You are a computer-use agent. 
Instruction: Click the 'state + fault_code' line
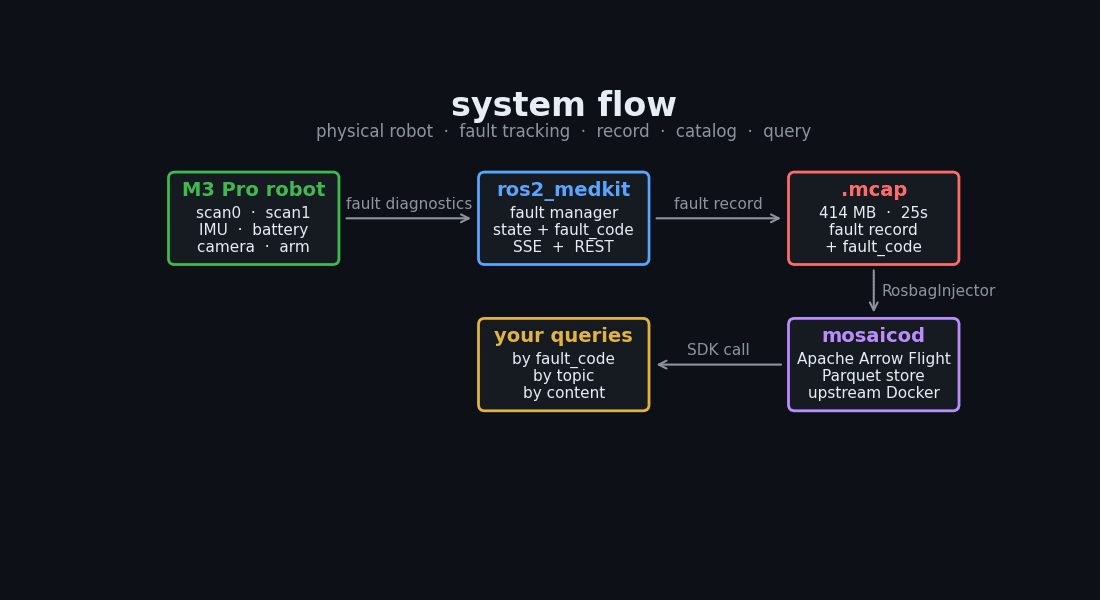563,230
